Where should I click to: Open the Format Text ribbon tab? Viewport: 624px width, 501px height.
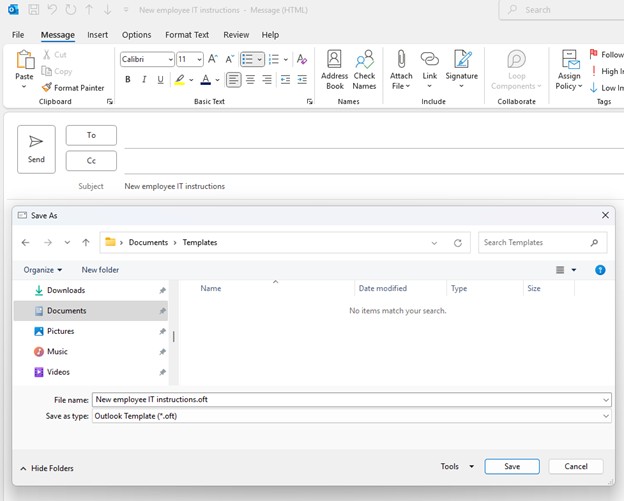point(187,35)
